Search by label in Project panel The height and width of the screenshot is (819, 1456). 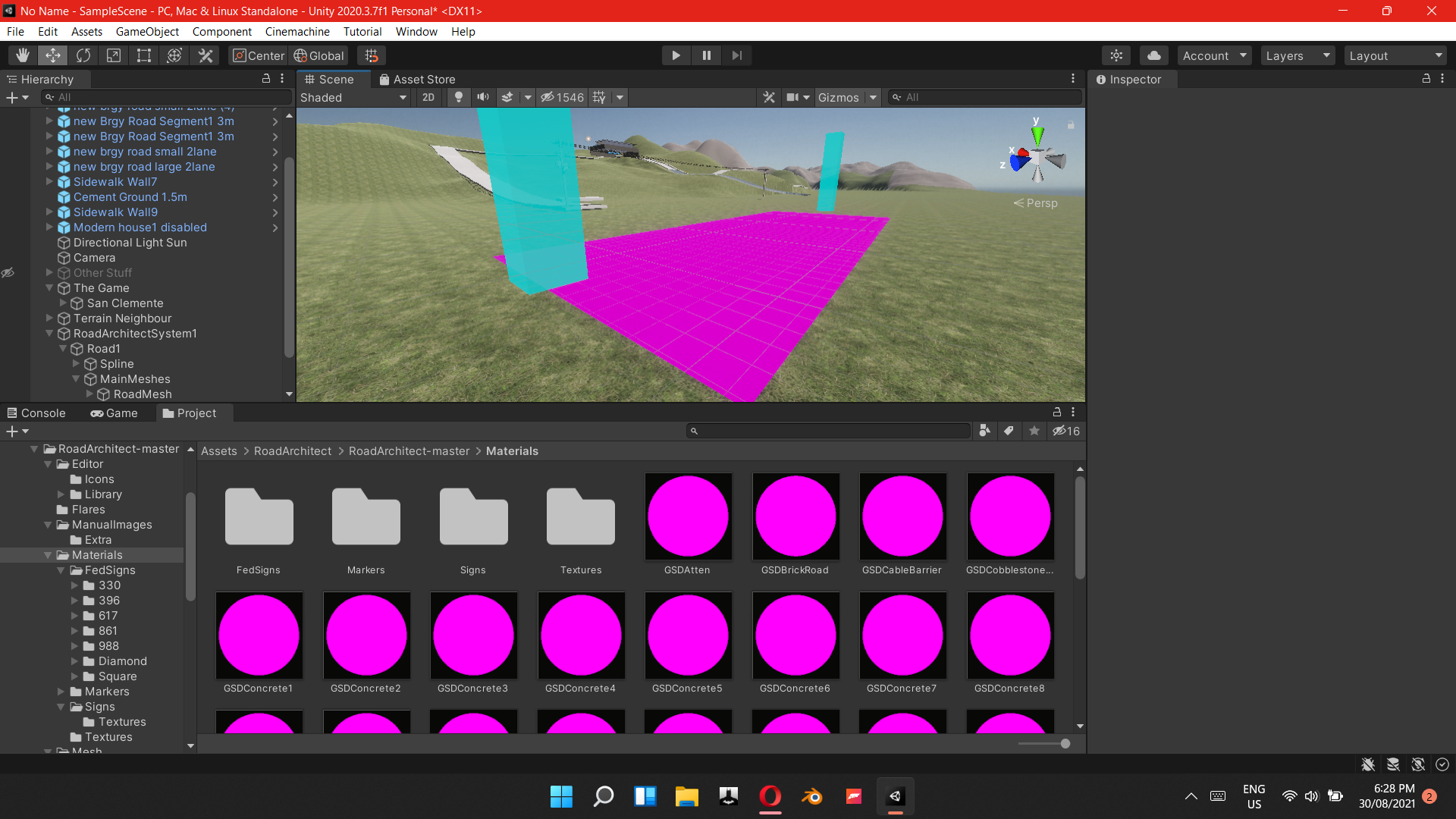pos(1009,431)
